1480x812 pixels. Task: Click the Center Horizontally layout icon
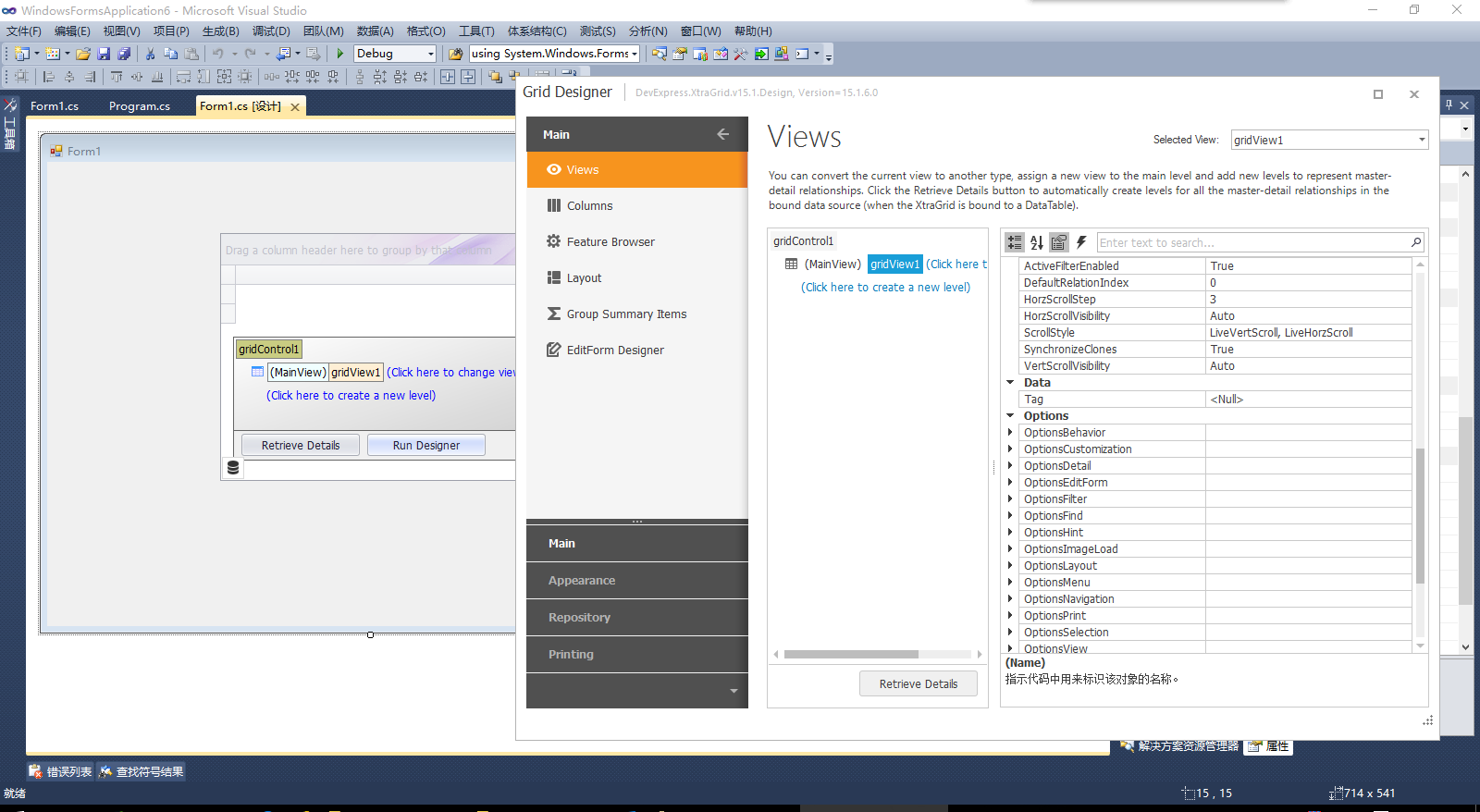click(448, 77)
